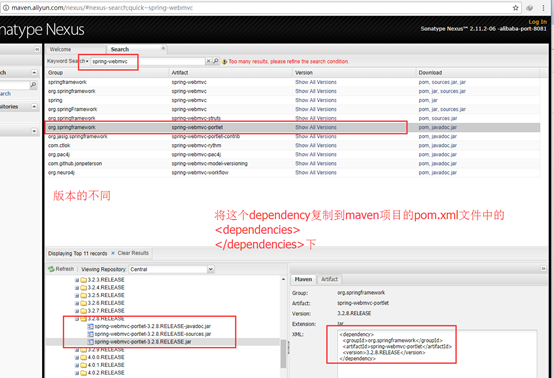Screen dimensions: 554x378
Task: Open the Artifact details tab
Action: coord(329,279)
